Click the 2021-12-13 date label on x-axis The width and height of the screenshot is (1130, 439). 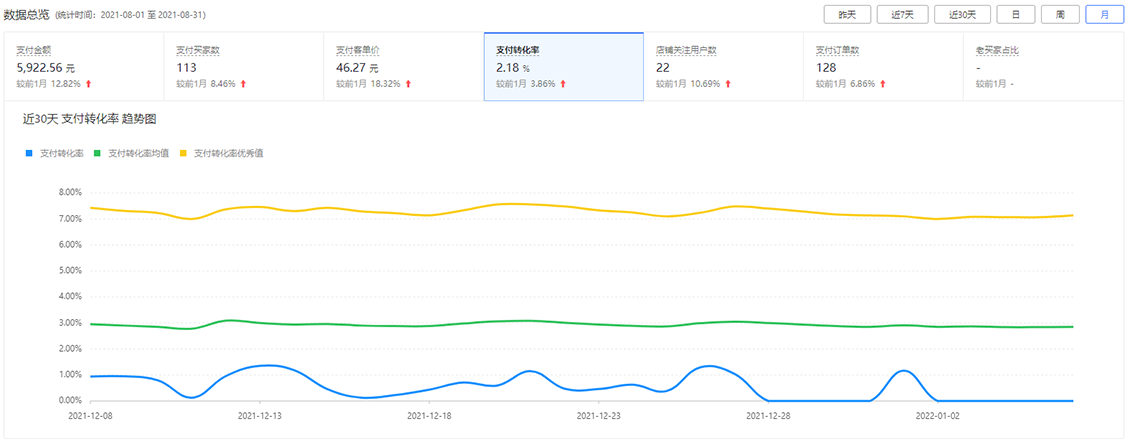[259, 416]
